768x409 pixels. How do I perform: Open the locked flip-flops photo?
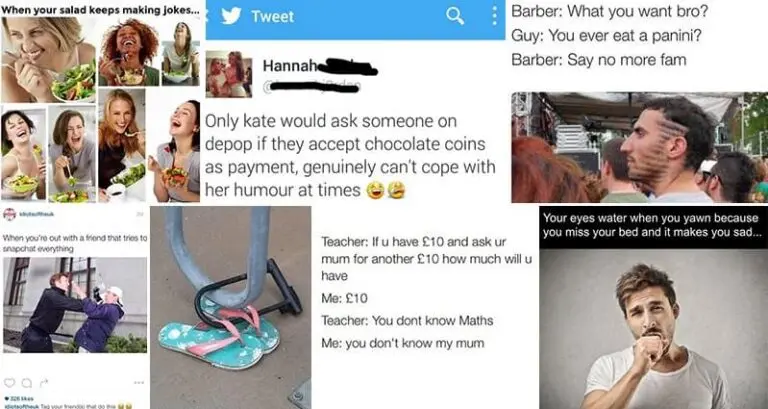[x=230, y=307]
